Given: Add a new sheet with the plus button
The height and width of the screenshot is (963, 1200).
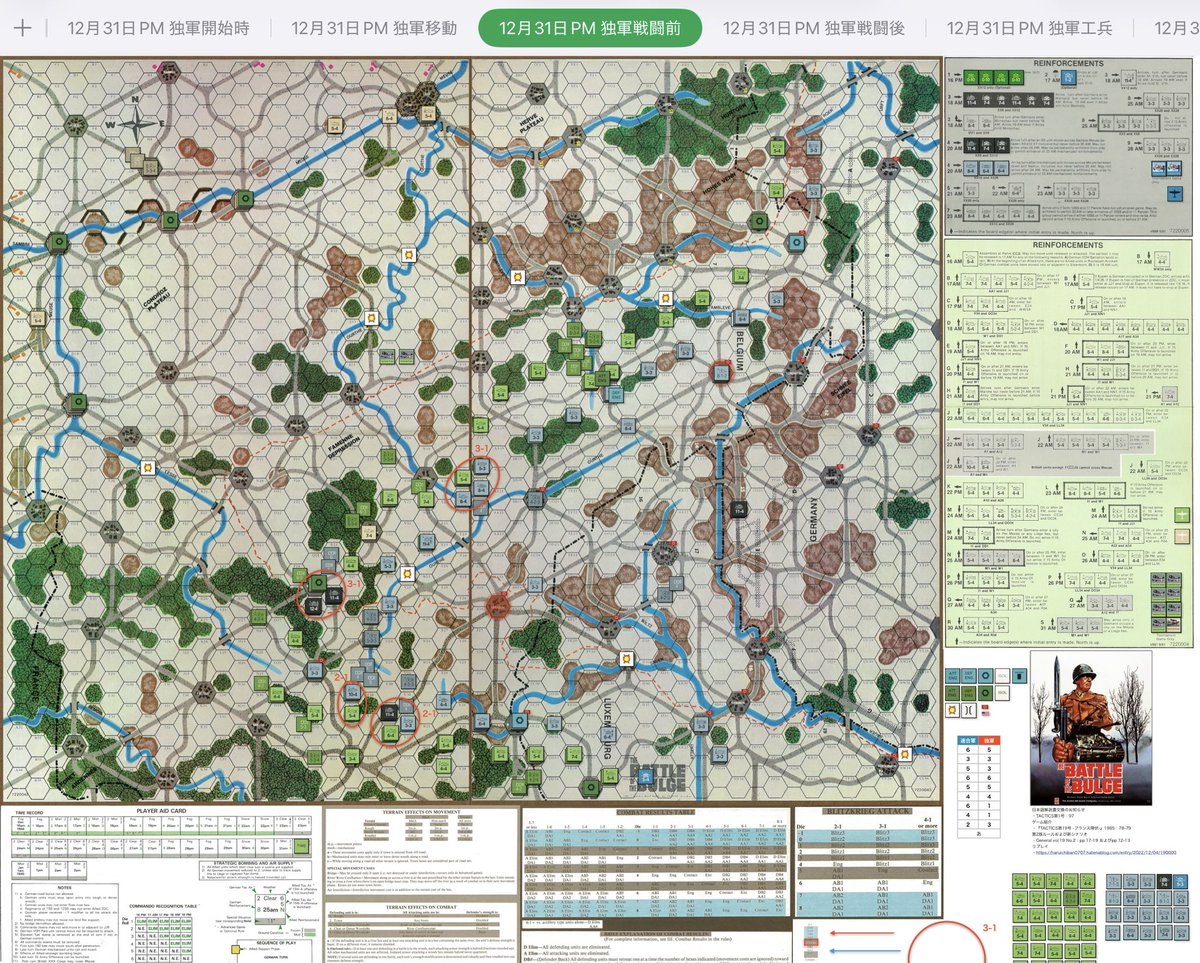Looking at the screenshot, I should coord(24,28).
